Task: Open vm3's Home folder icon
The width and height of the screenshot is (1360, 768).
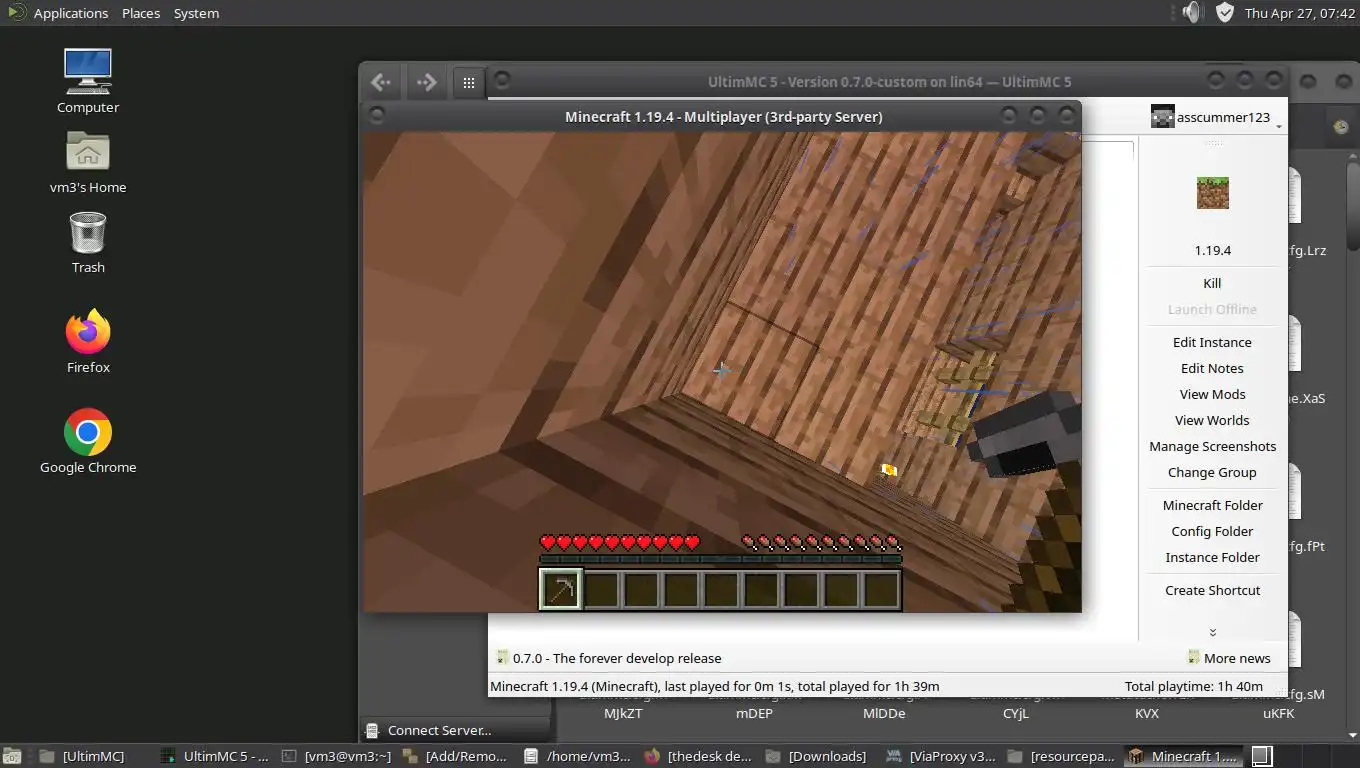Action: [88, 152]
